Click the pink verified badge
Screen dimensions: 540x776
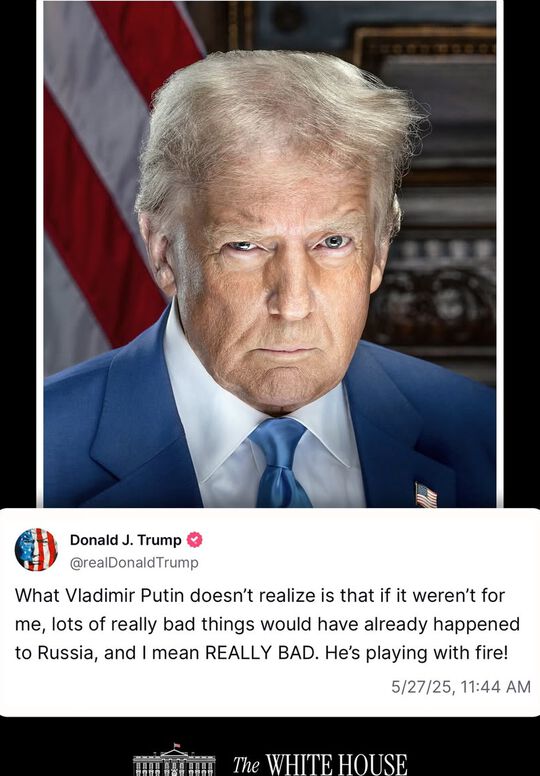pos(195,540)
